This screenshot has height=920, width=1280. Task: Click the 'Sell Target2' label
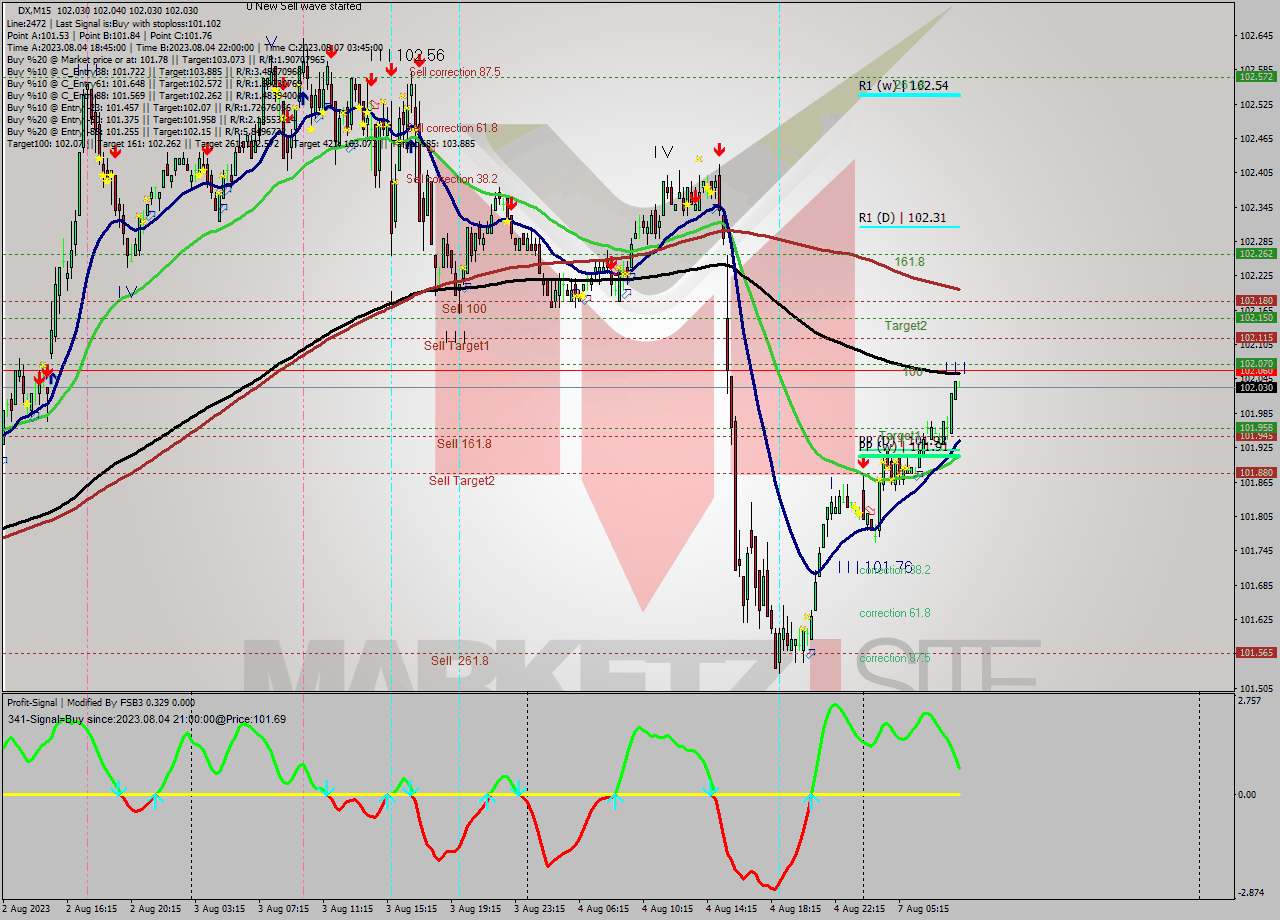pos(462,481)
